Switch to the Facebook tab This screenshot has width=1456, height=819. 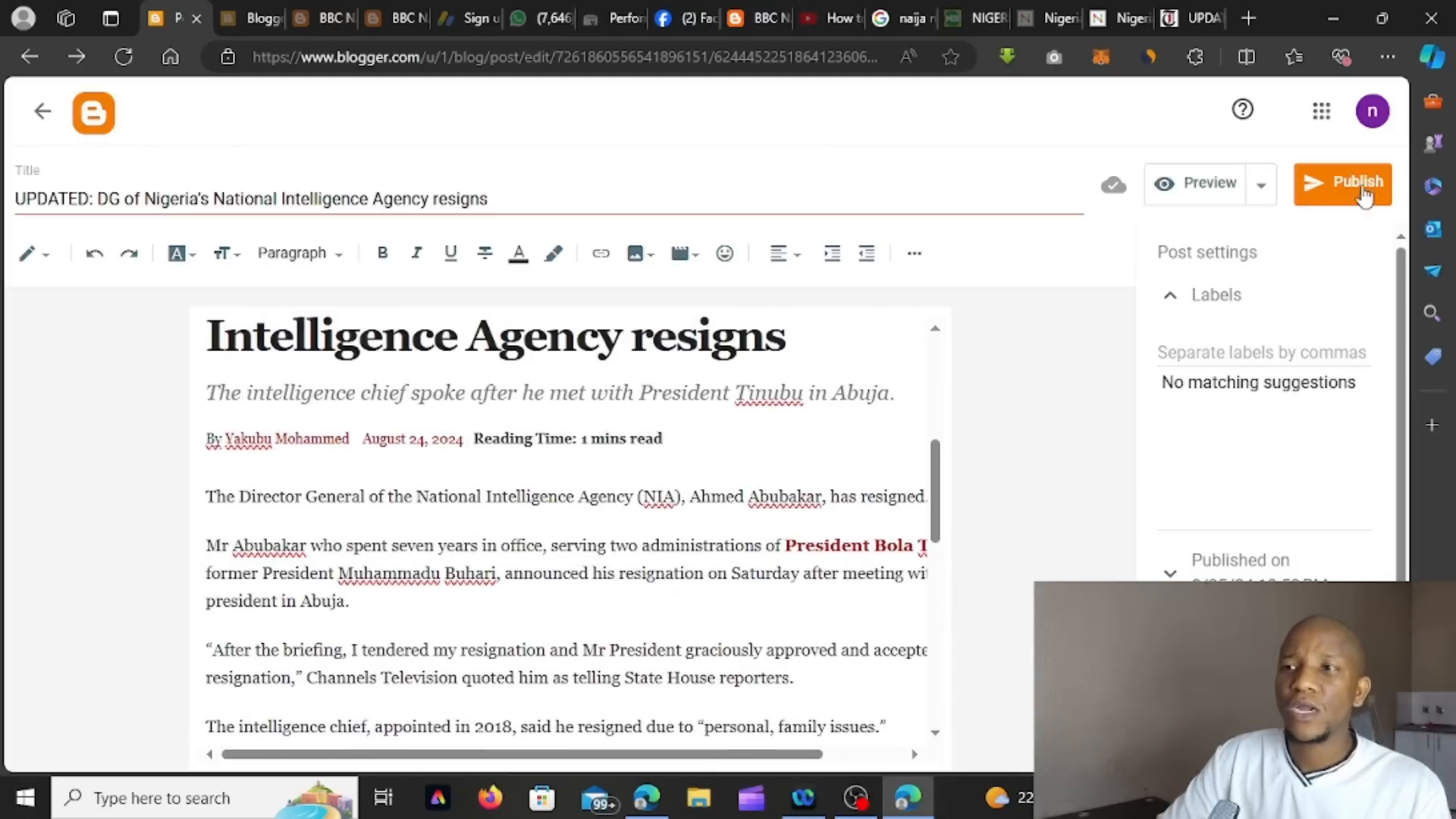point(686,18)
